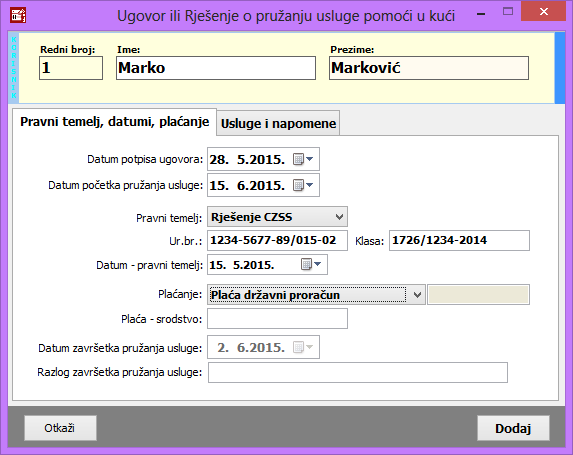Select Pravni temelj, datumi, plaćanje tab

click(x=114, y=122)
